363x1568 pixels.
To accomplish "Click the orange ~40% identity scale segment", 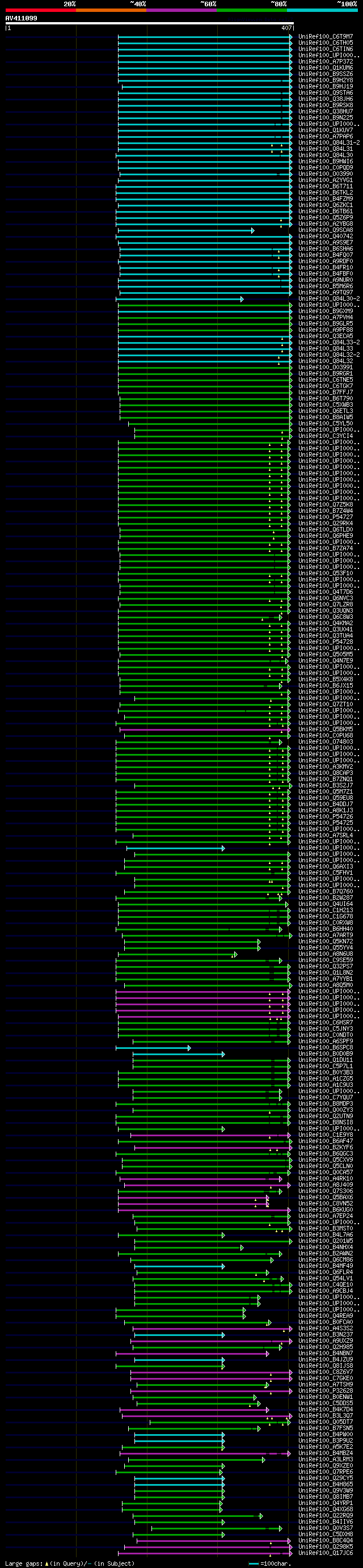I will 112,10.
